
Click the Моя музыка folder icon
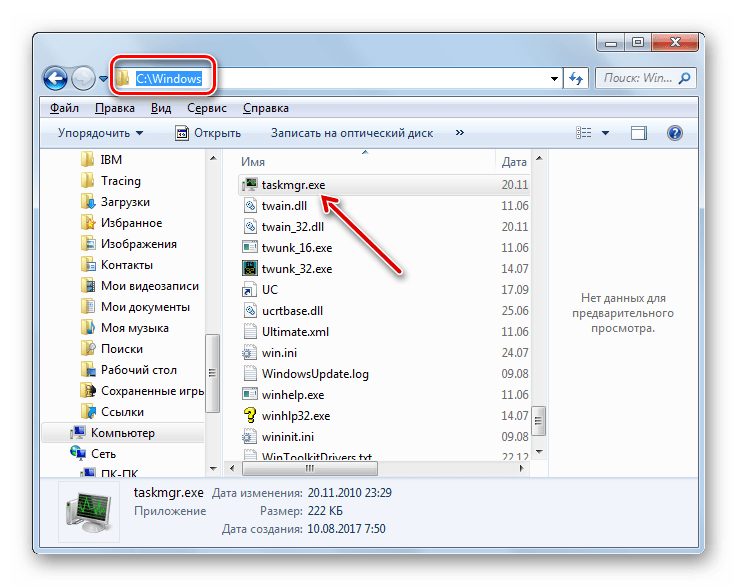pos(88,328)
